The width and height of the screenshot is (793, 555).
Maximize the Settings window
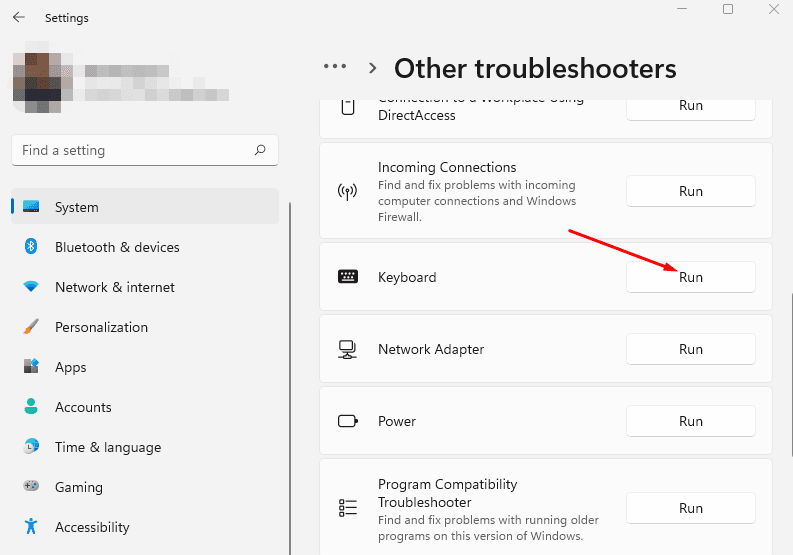click(728, 9)
